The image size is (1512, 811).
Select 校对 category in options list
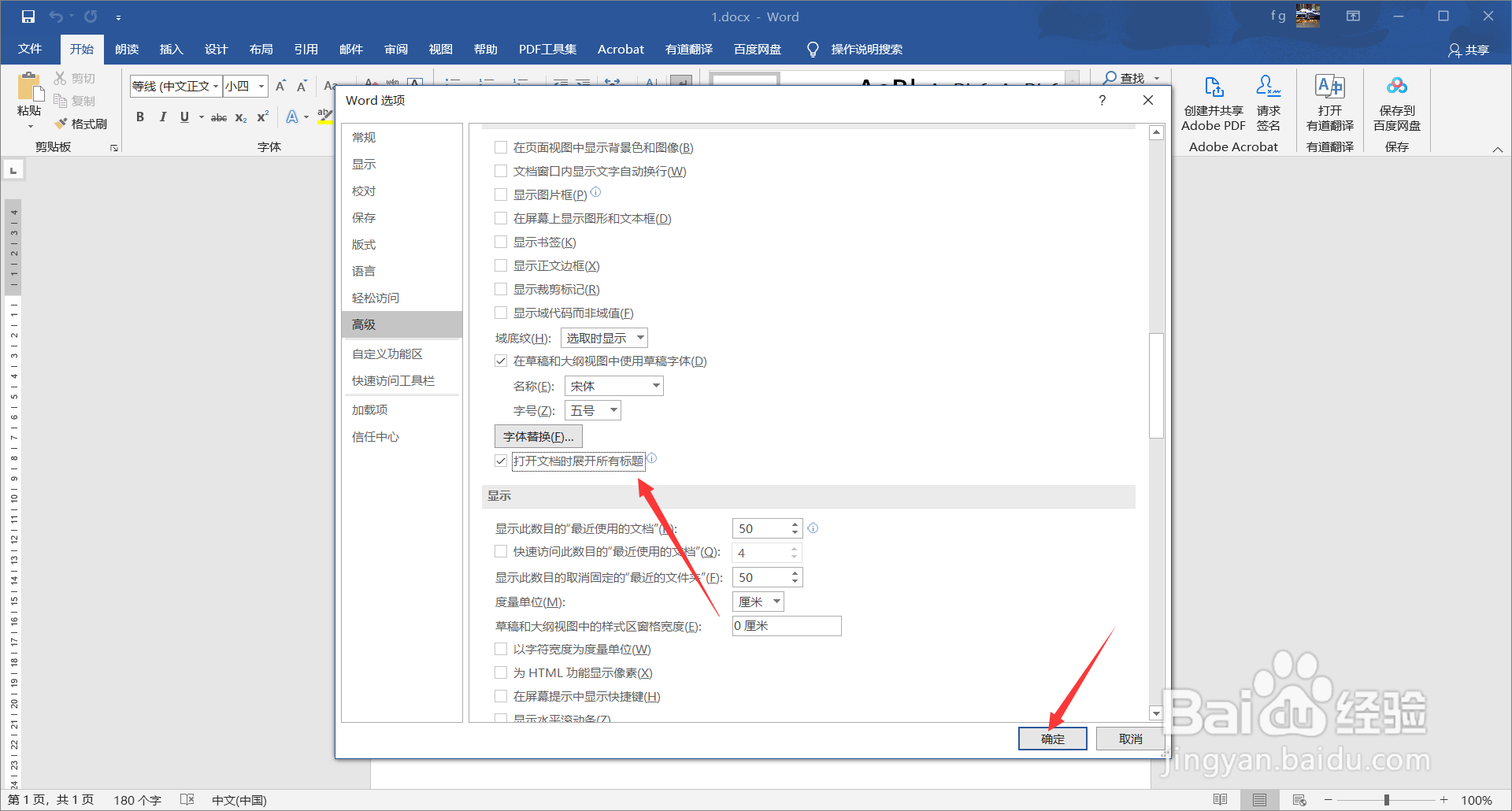402,191
